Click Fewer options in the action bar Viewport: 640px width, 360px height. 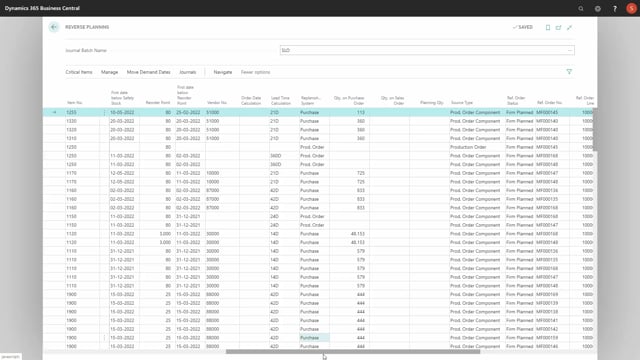click(256, 72)
